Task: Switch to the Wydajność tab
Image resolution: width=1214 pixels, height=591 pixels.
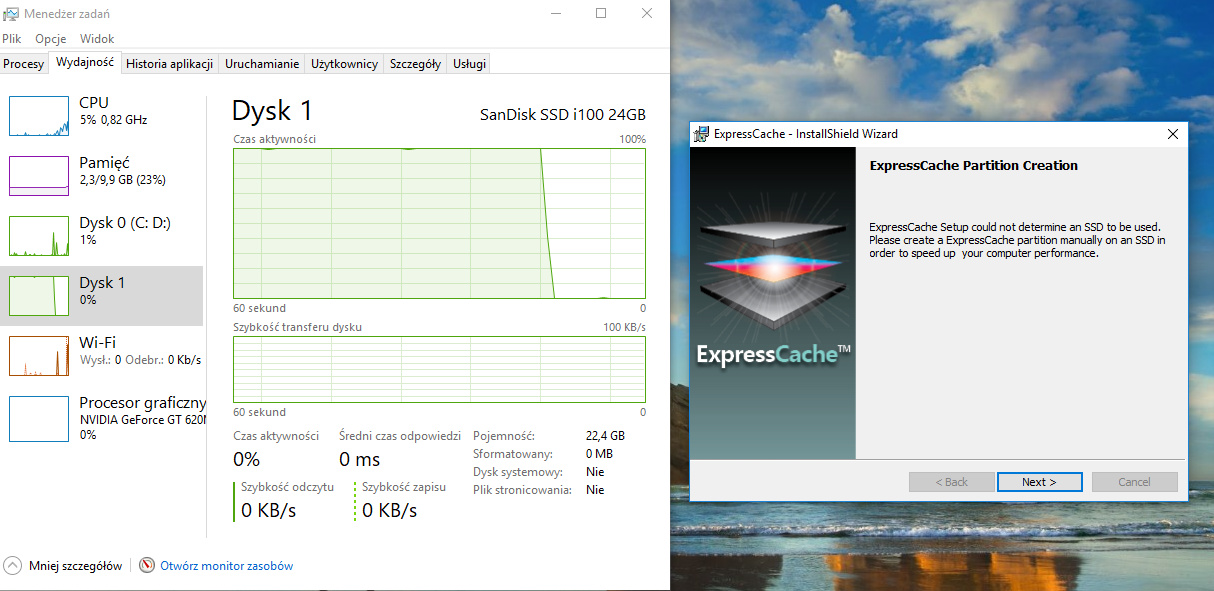Action: [x=85, y=62]
